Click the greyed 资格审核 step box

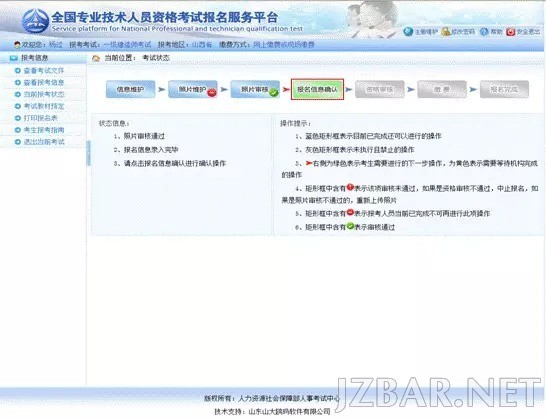380,89
